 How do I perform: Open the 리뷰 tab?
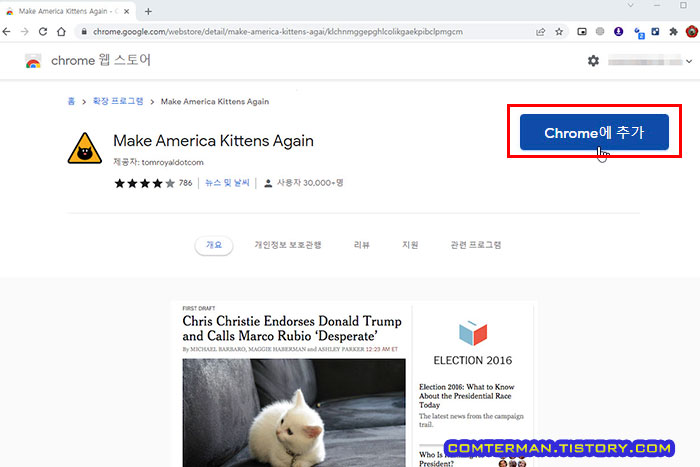[x=362, y=245]
